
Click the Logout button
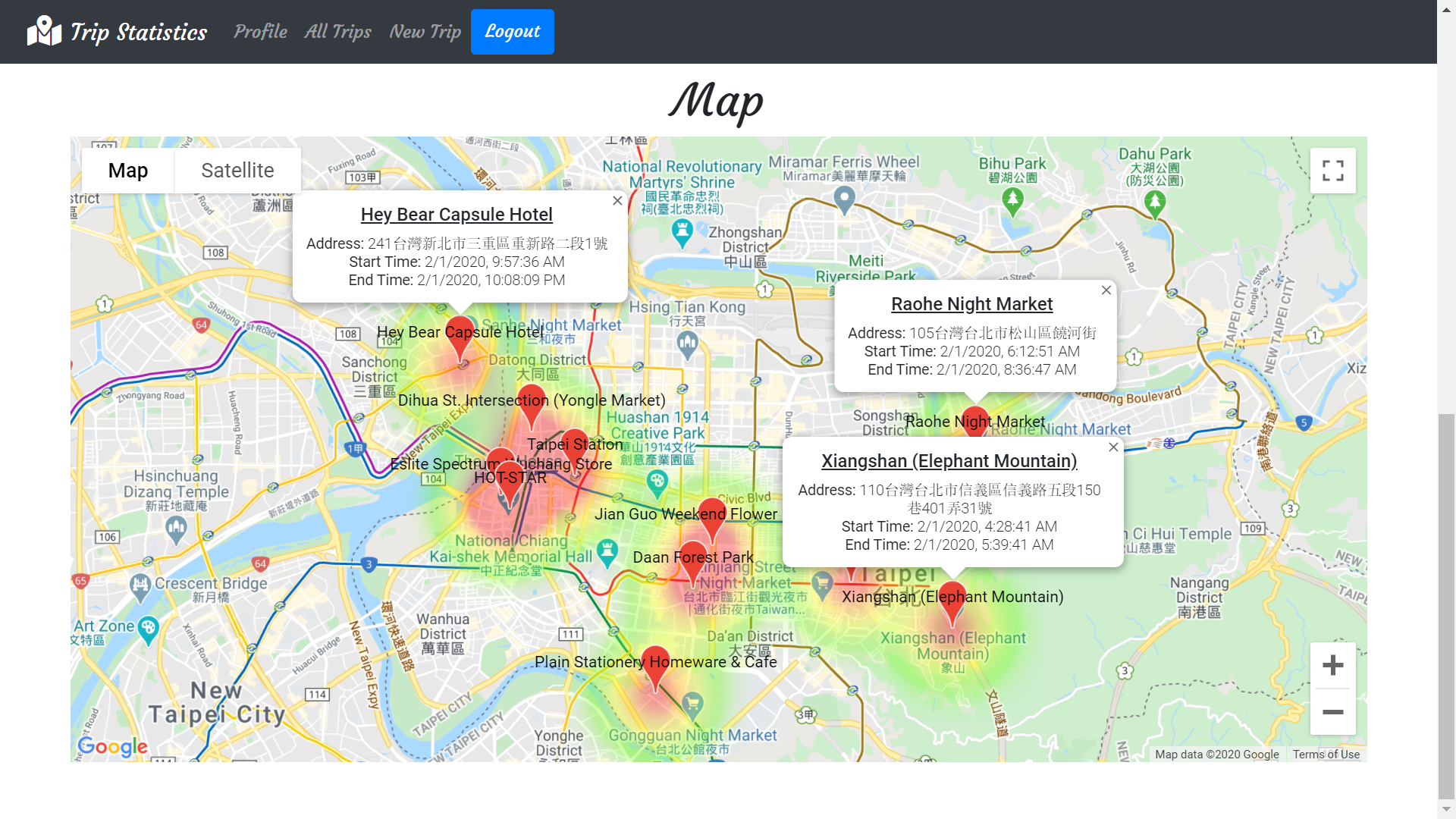(513, 32)
